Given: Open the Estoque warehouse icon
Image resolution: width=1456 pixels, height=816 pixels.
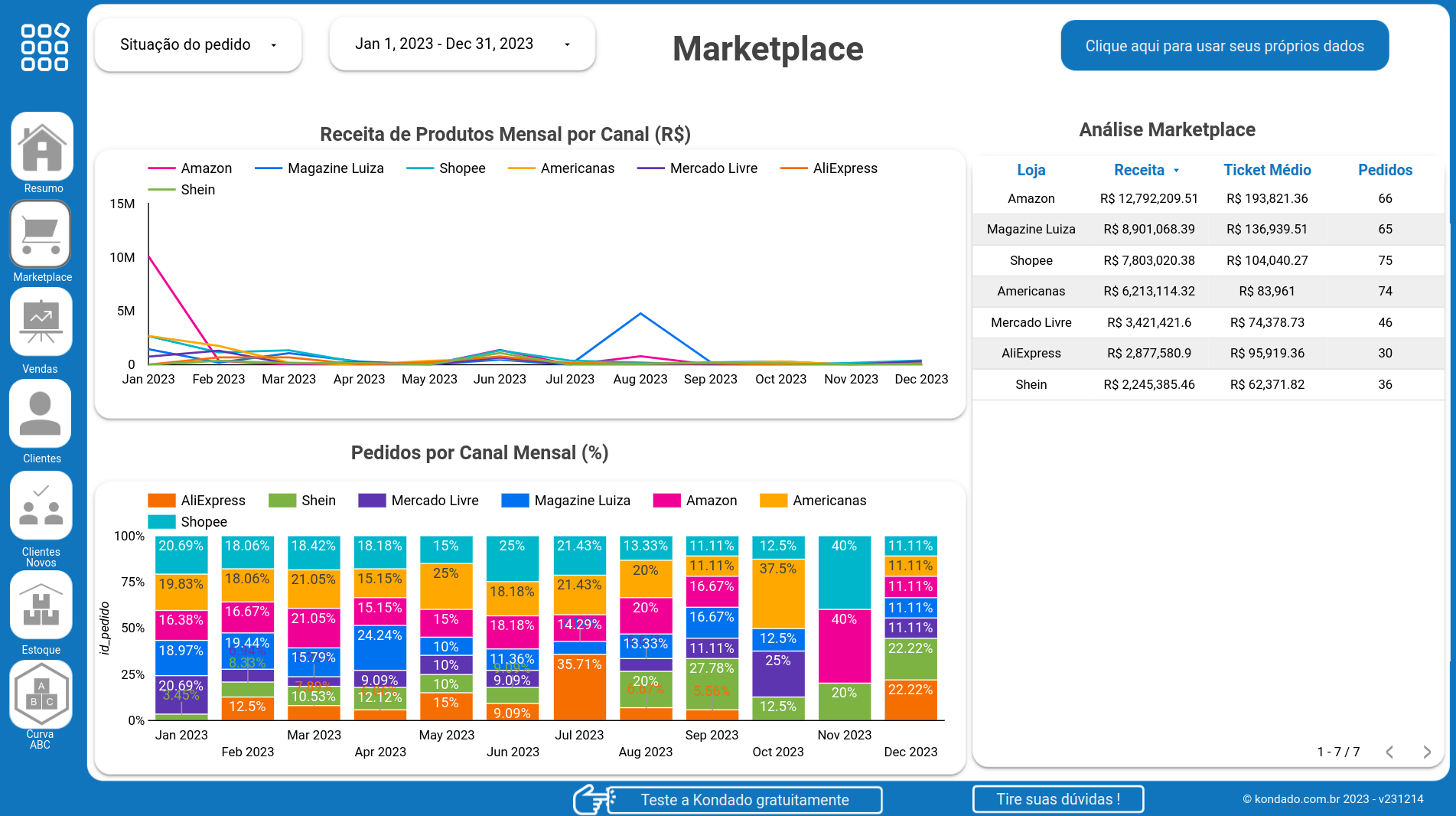Looking at the screenshot, I should (x=41, y=605).
